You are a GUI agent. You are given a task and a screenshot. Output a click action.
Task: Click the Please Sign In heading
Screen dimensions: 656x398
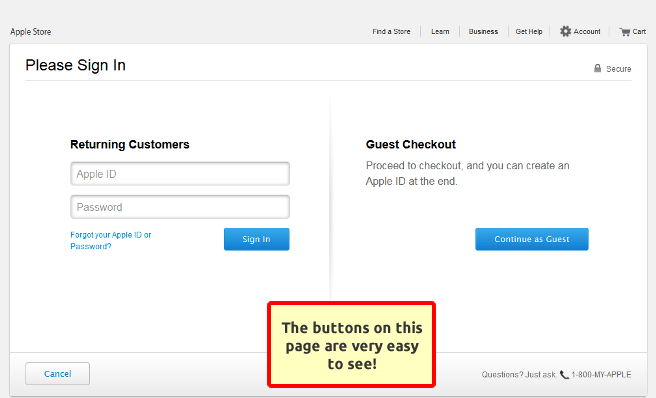[x=75, y=65]
